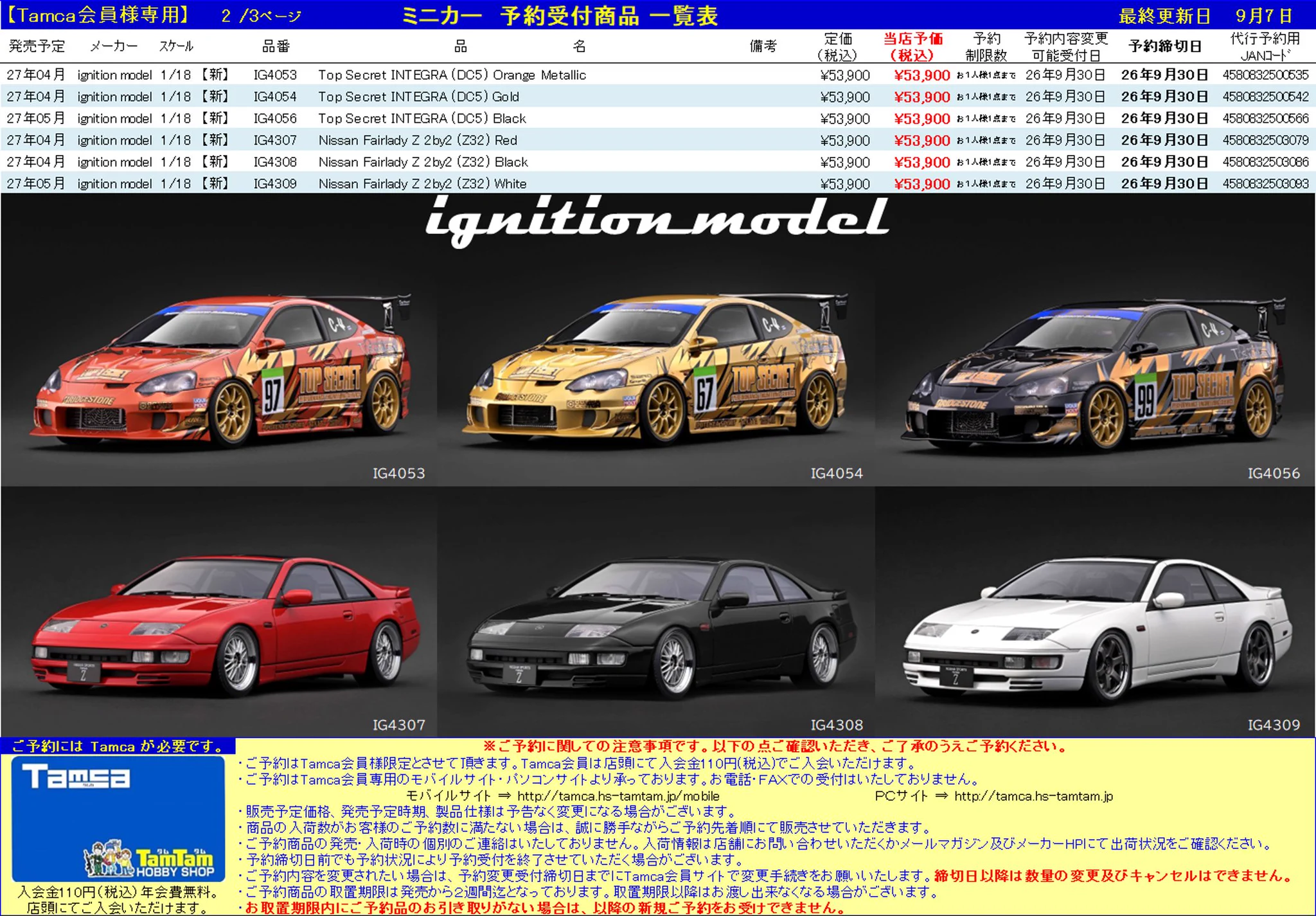Click the IG4309 caption under white Fairlady
The height and width of the screenshot is (916, 1316).
[1274, 725]
